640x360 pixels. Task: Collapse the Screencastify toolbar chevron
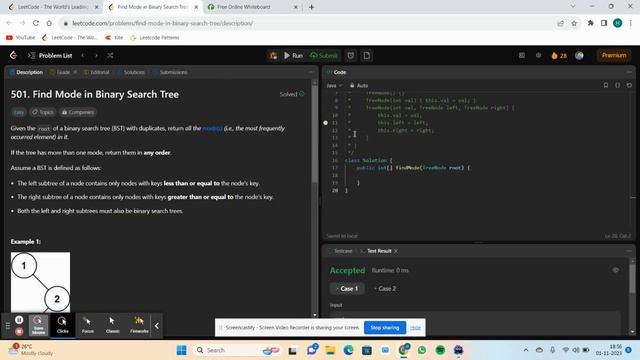tap(157, 326)
